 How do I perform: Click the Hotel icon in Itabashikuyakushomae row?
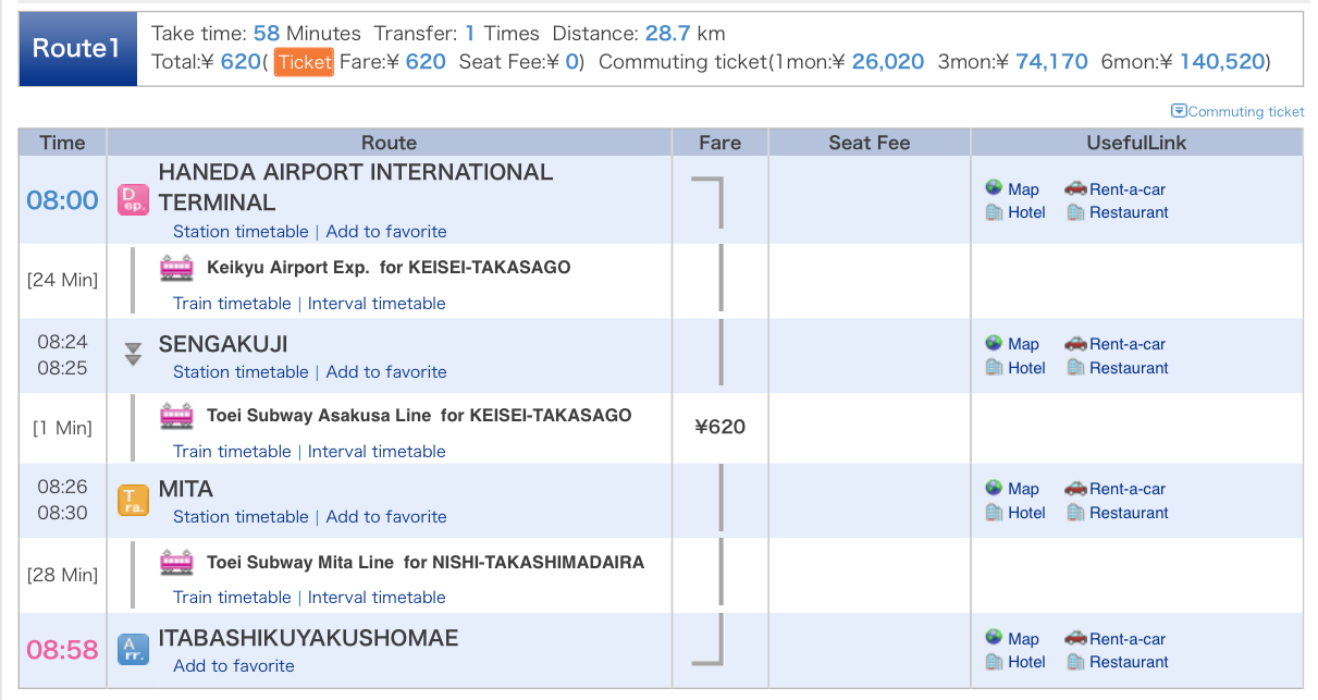(x=994, y=661)
